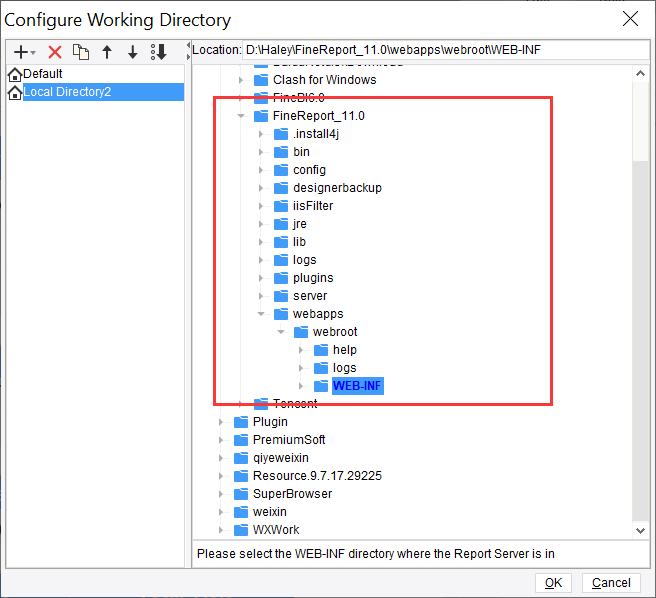The height and width of the screenshot is (598, 656).
Task: Select the "weixin" folder name
Action: (269, 512)
